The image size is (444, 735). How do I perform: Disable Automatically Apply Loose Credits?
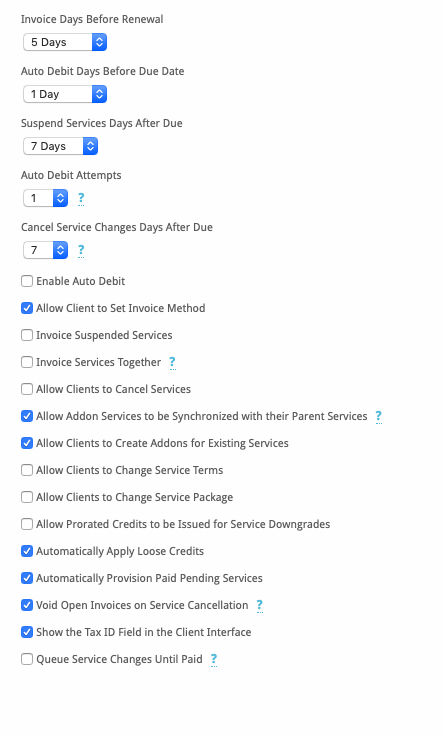27,551
